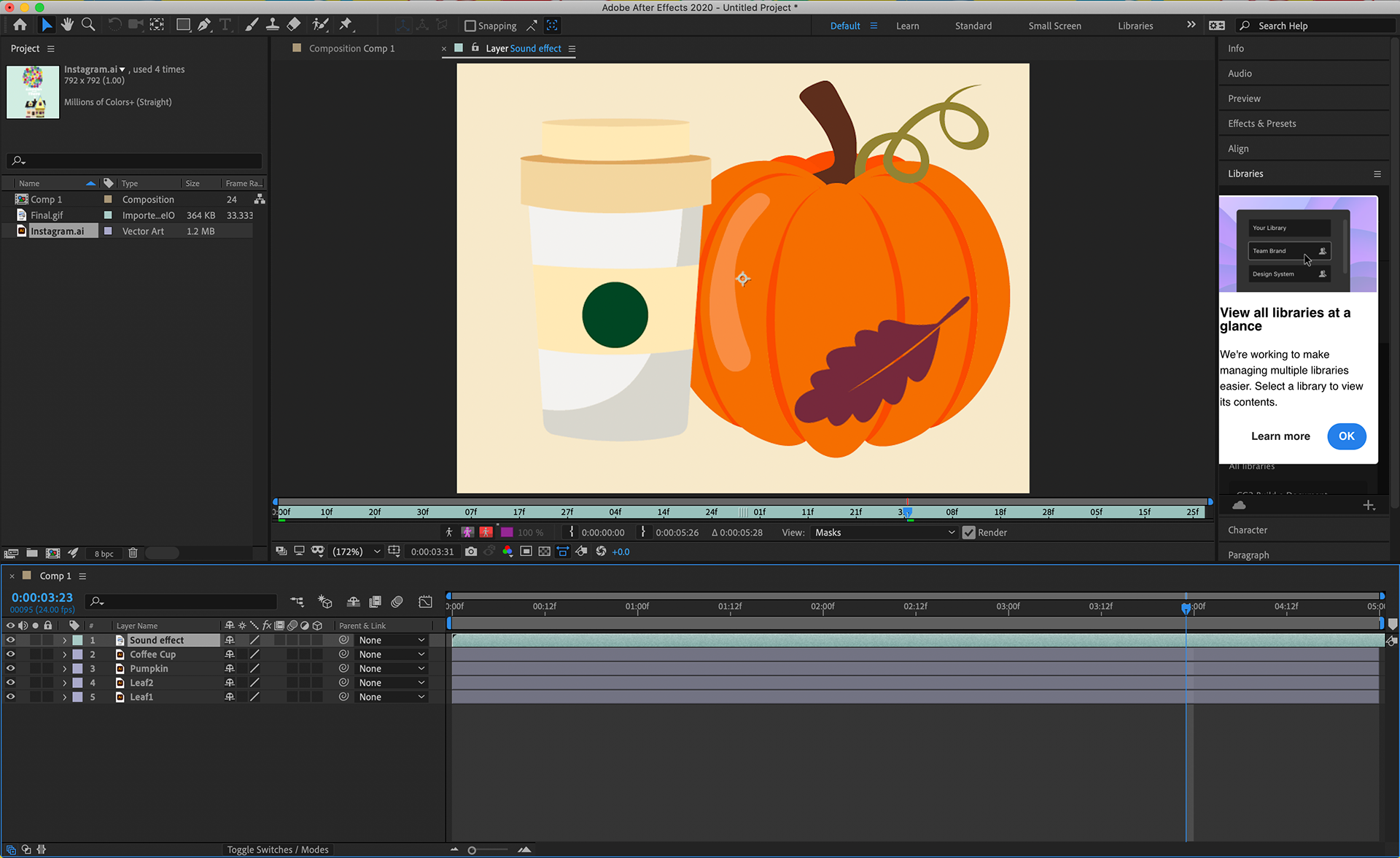1400x858 pixels.
Task: Select the Brush tool
Action: (252, 25)
